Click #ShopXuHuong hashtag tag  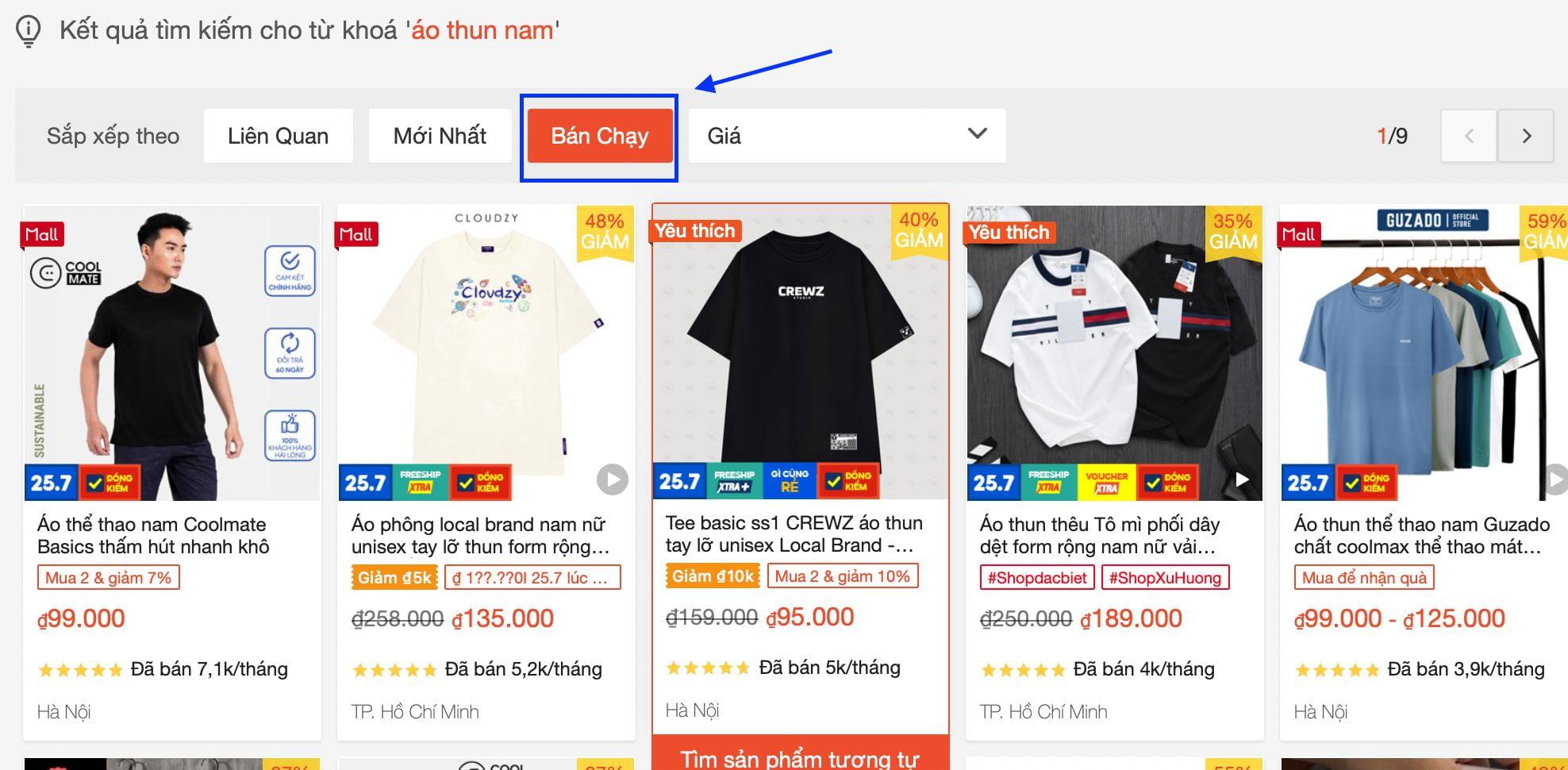(x=1165, y=578)
